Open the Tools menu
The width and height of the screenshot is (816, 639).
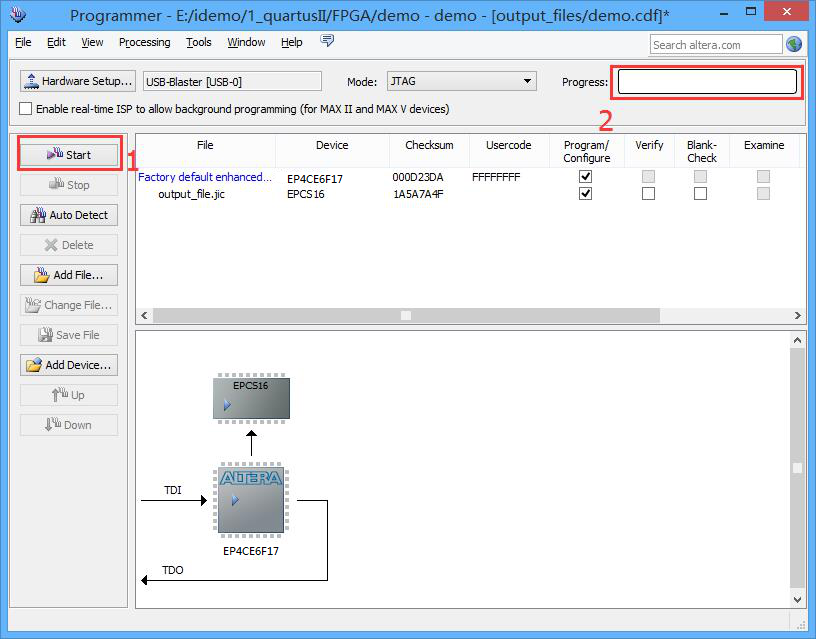tap(199, 42)
